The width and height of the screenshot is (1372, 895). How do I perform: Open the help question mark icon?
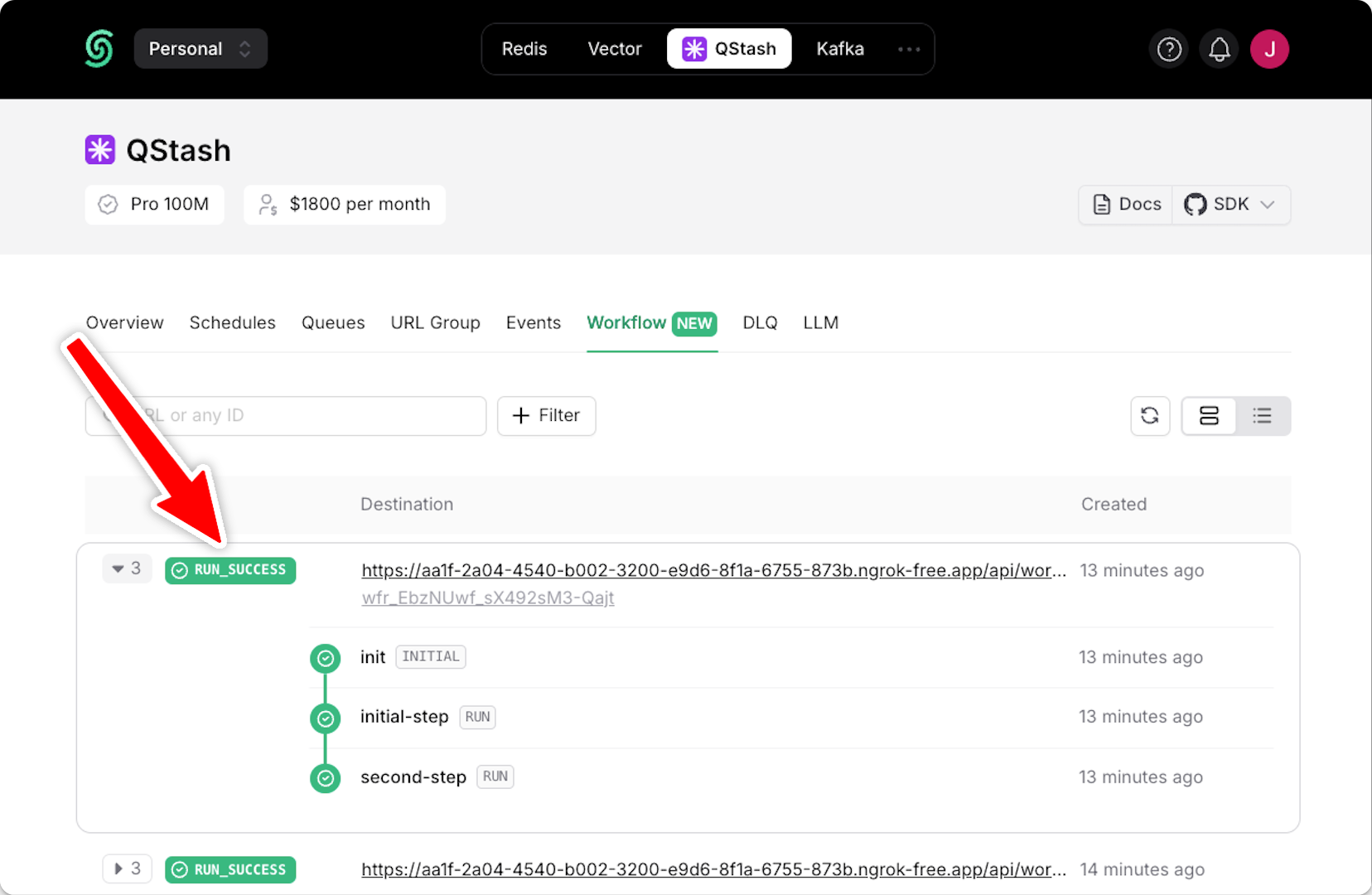coord(1169,50)
